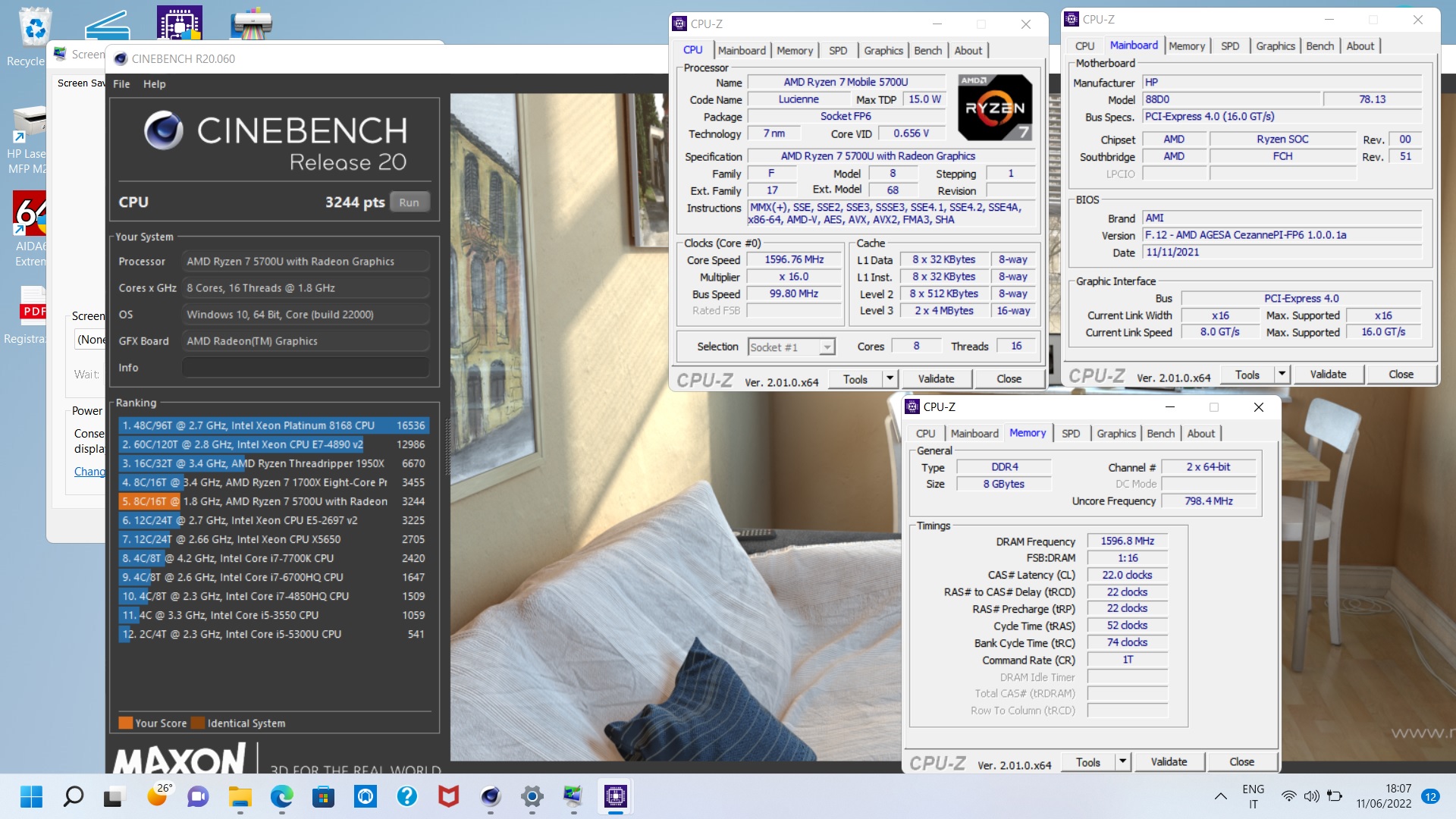Image resolution: width=1456 pixels, height=819 pixels.
Task: Show hidden system tray icons
Action: [x=1220, y=796]
